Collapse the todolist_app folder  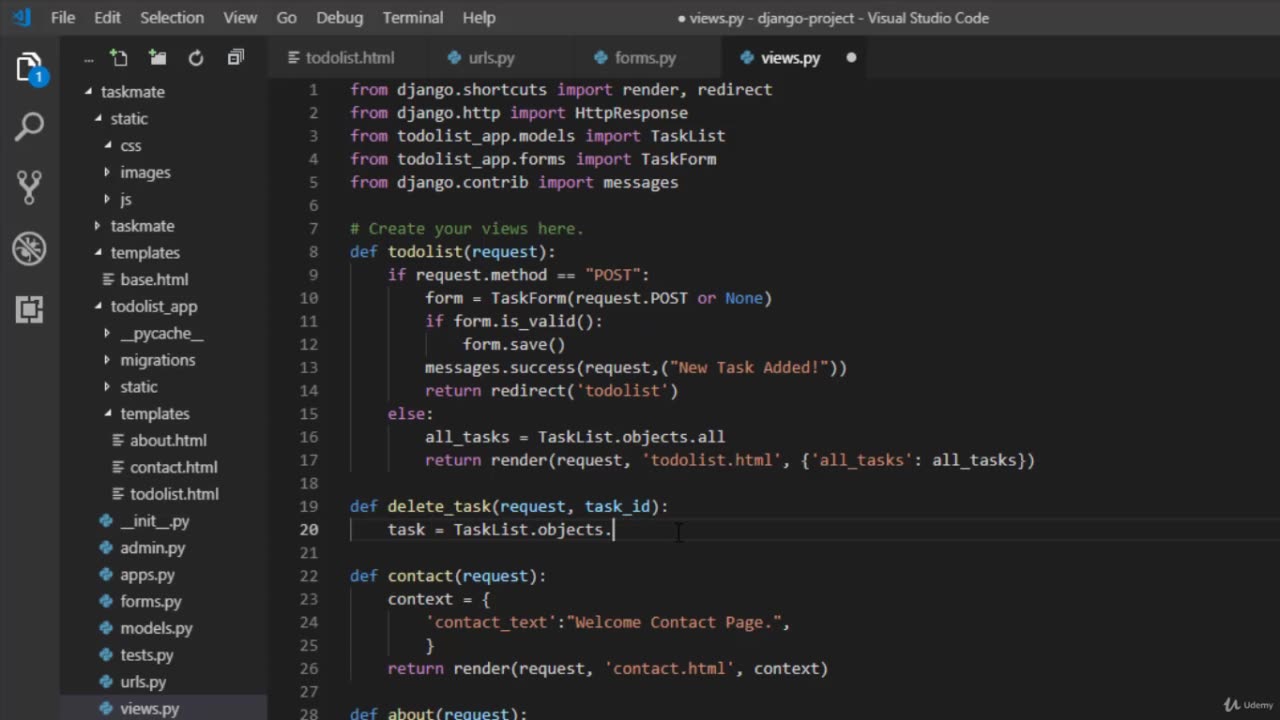[98, 307]
